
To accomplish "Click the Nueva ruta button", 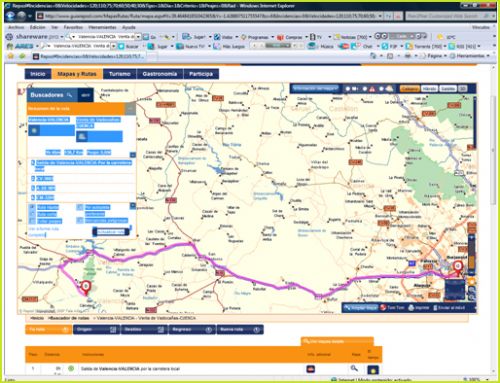I will pos(240,329).
